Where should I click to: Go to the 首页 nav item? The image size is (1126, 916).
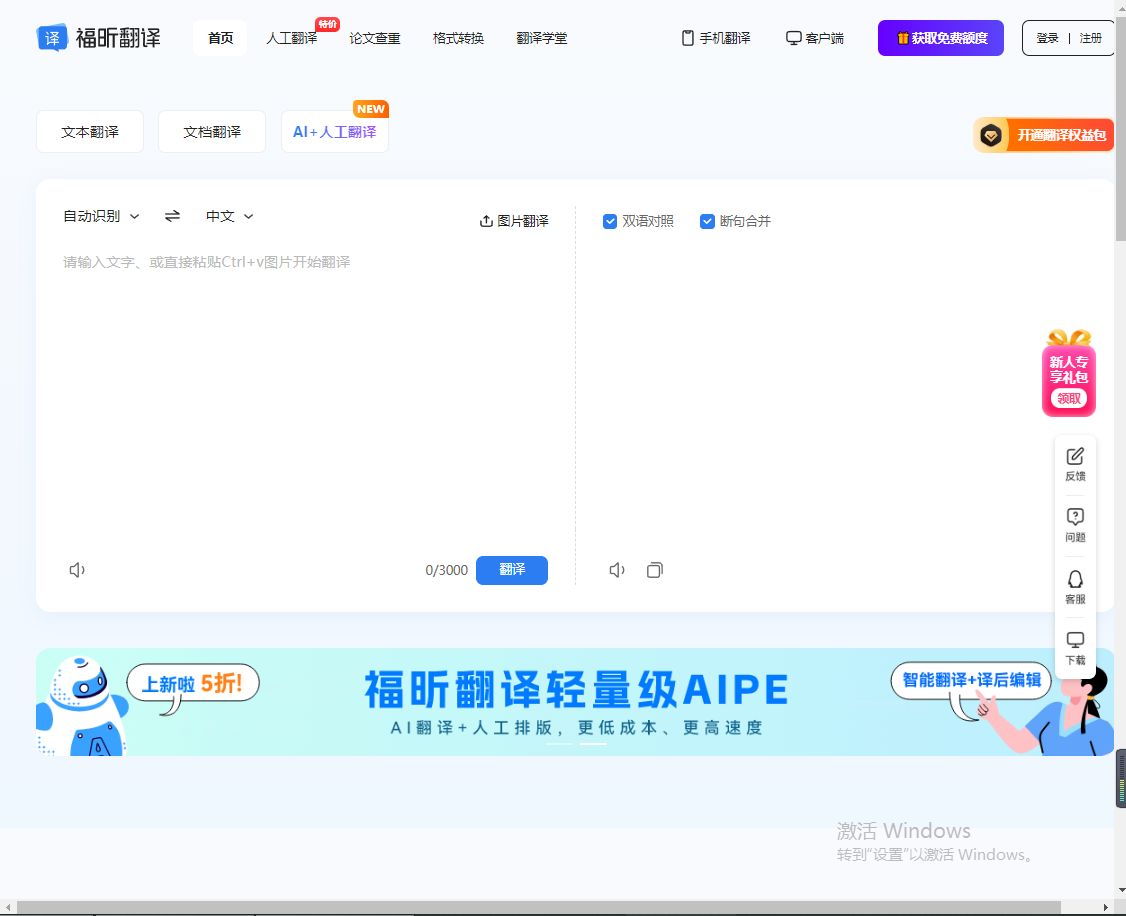[x=220, y=38]
